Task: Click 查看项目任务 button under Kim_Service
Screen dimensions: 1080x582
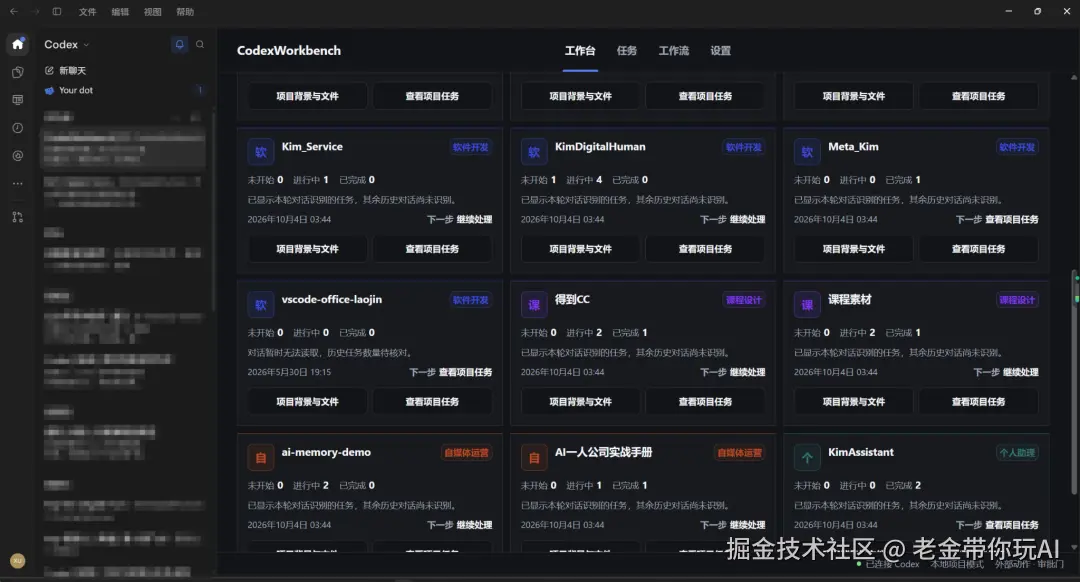Action: click(432, 249)
